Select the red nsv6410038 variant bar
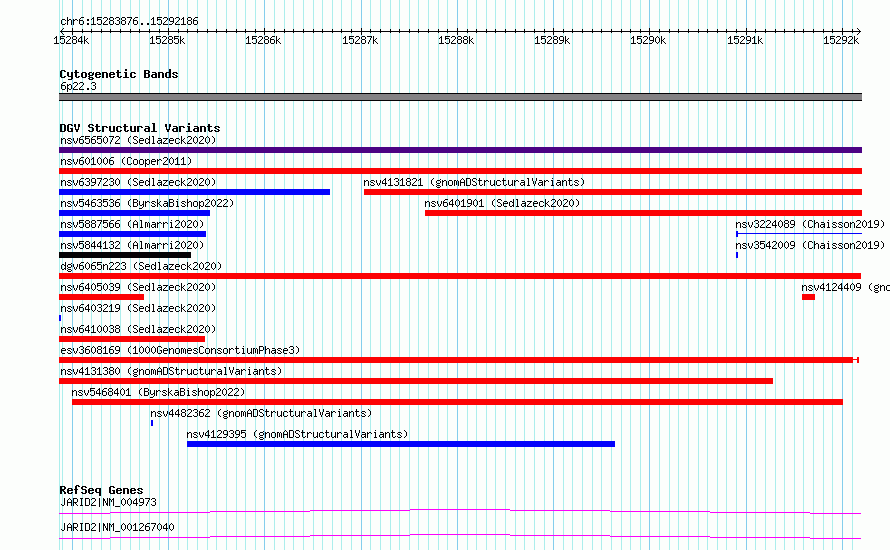 pos(132,339)
